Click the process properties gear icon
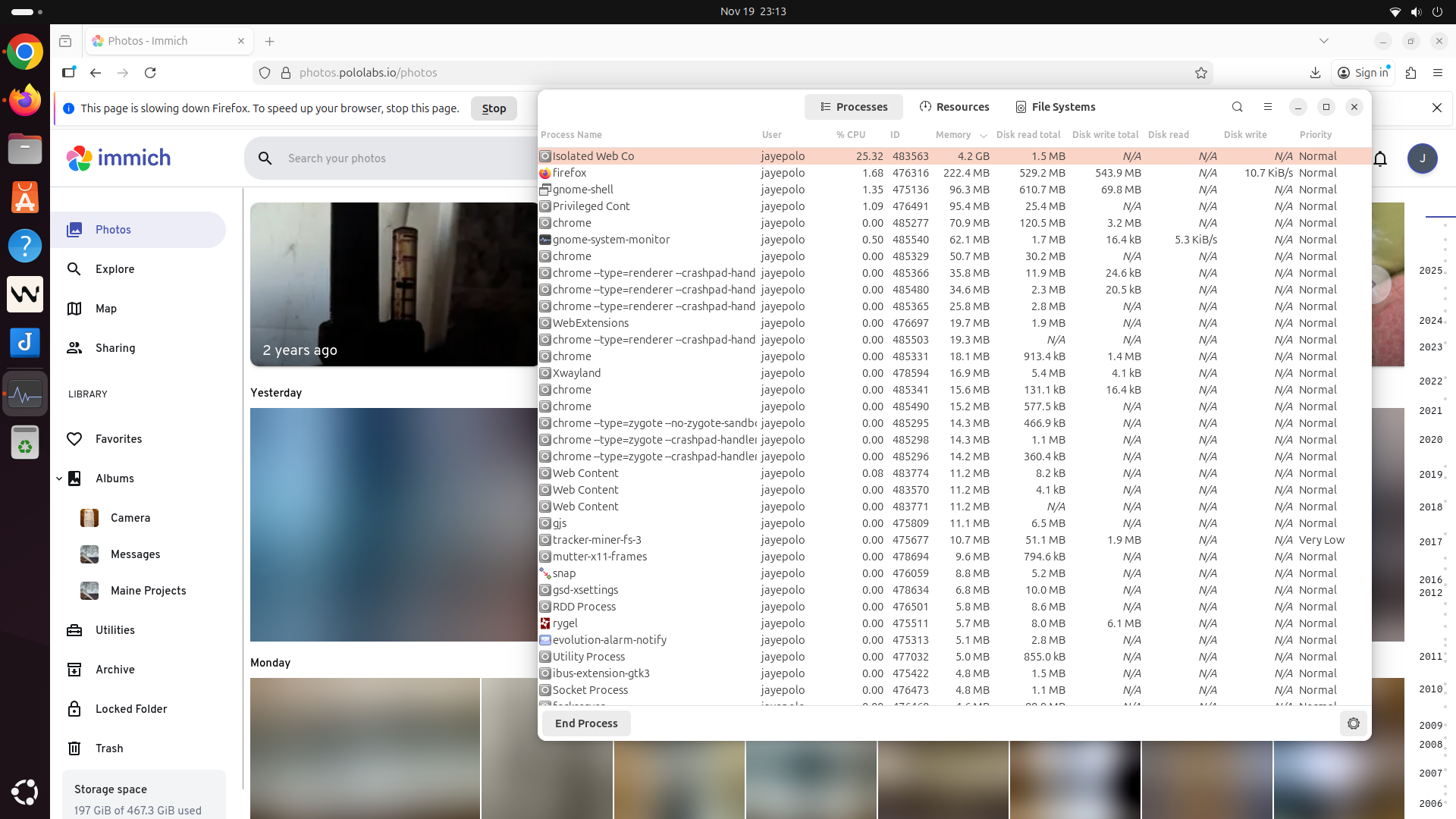The image size is (1456, 819). point(1353,723)
